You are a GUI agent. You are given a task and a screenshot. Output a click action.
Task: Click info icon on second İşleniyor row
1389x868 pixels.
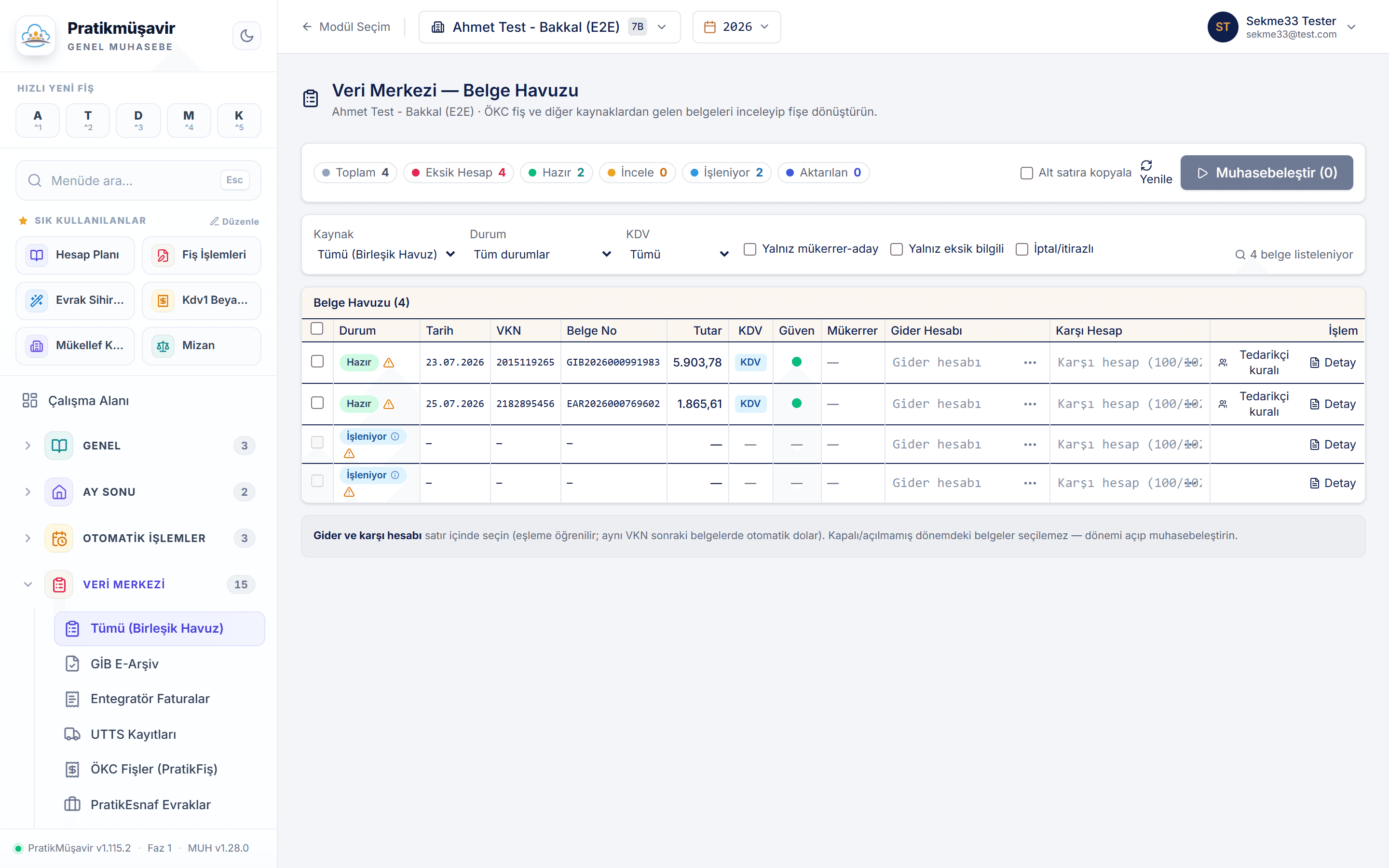395,475
